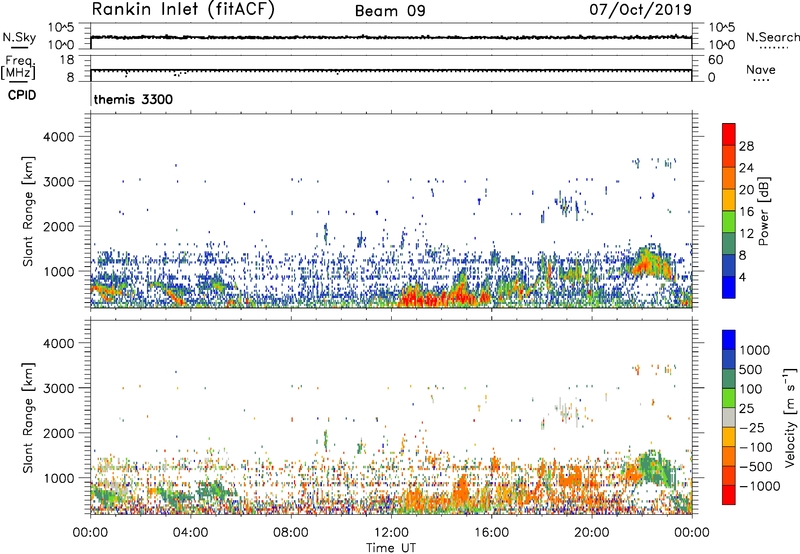Viewport: 800px width, 554px height.
Task: Click the blue bottom of the power colorbar
Action: point(729,287)
